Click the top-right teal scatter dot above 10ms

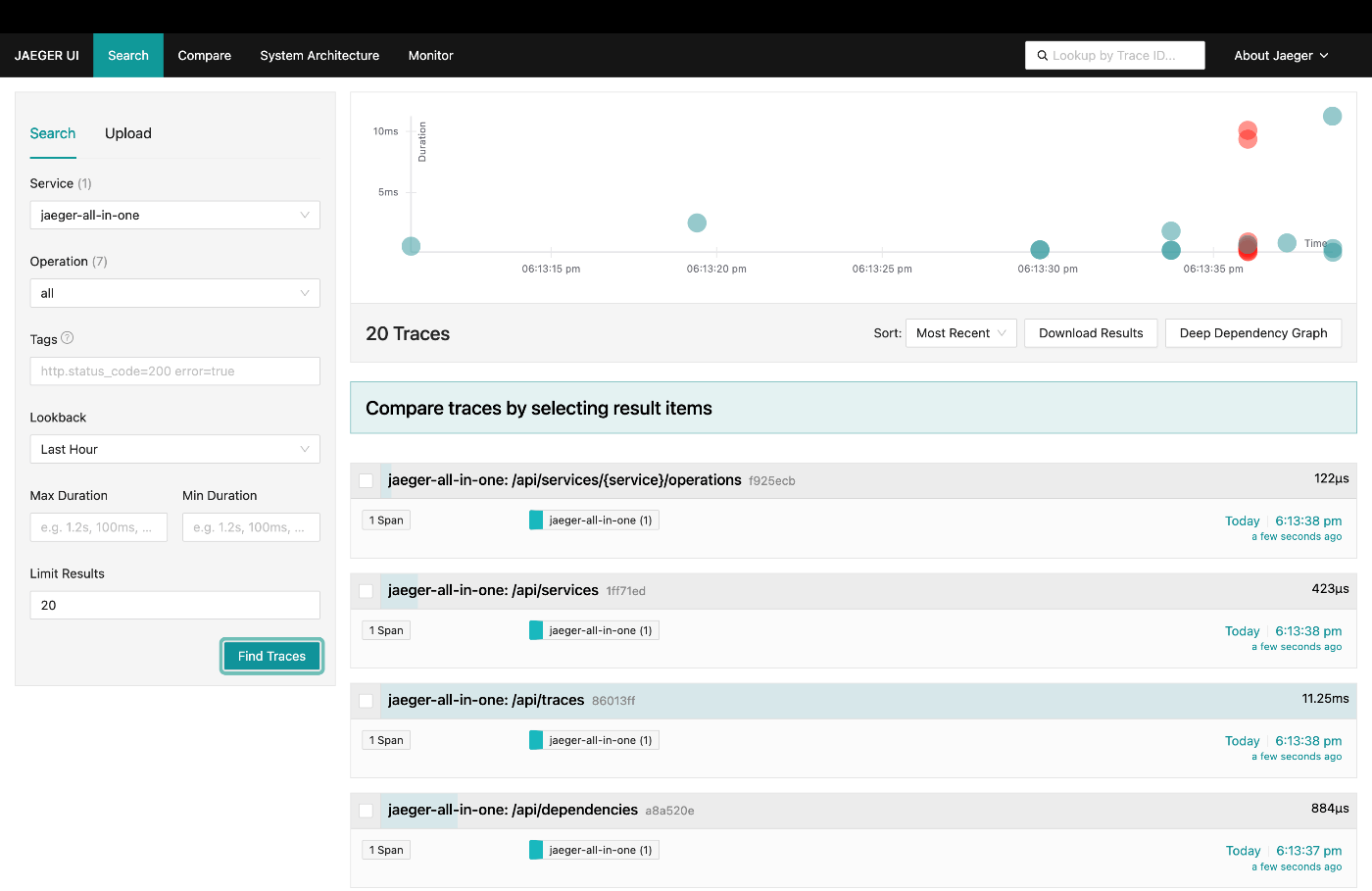[x=1333, y=116]
